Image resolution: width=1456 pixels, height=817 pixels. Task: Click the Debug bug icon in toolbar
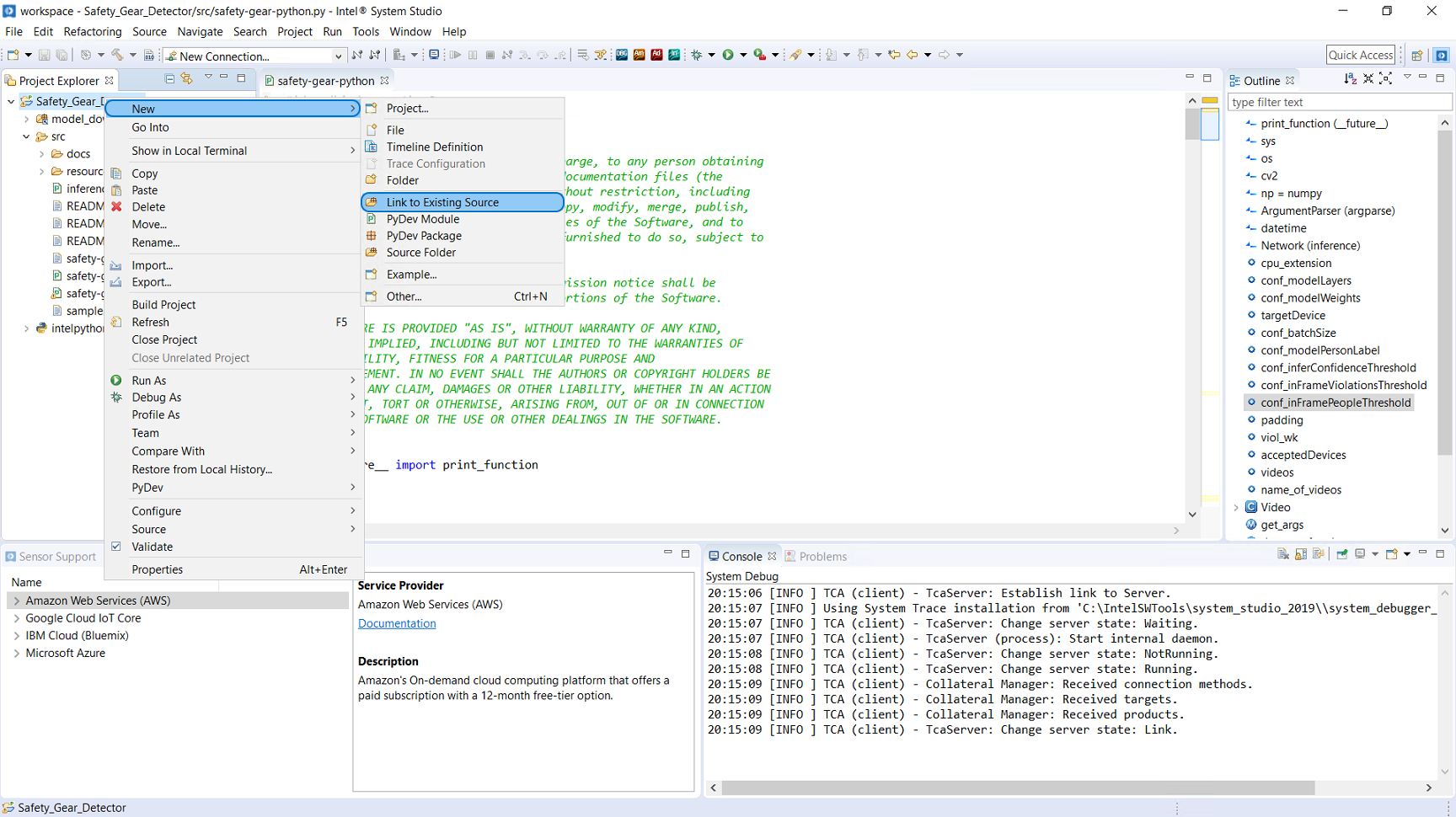tap(697, 55)
